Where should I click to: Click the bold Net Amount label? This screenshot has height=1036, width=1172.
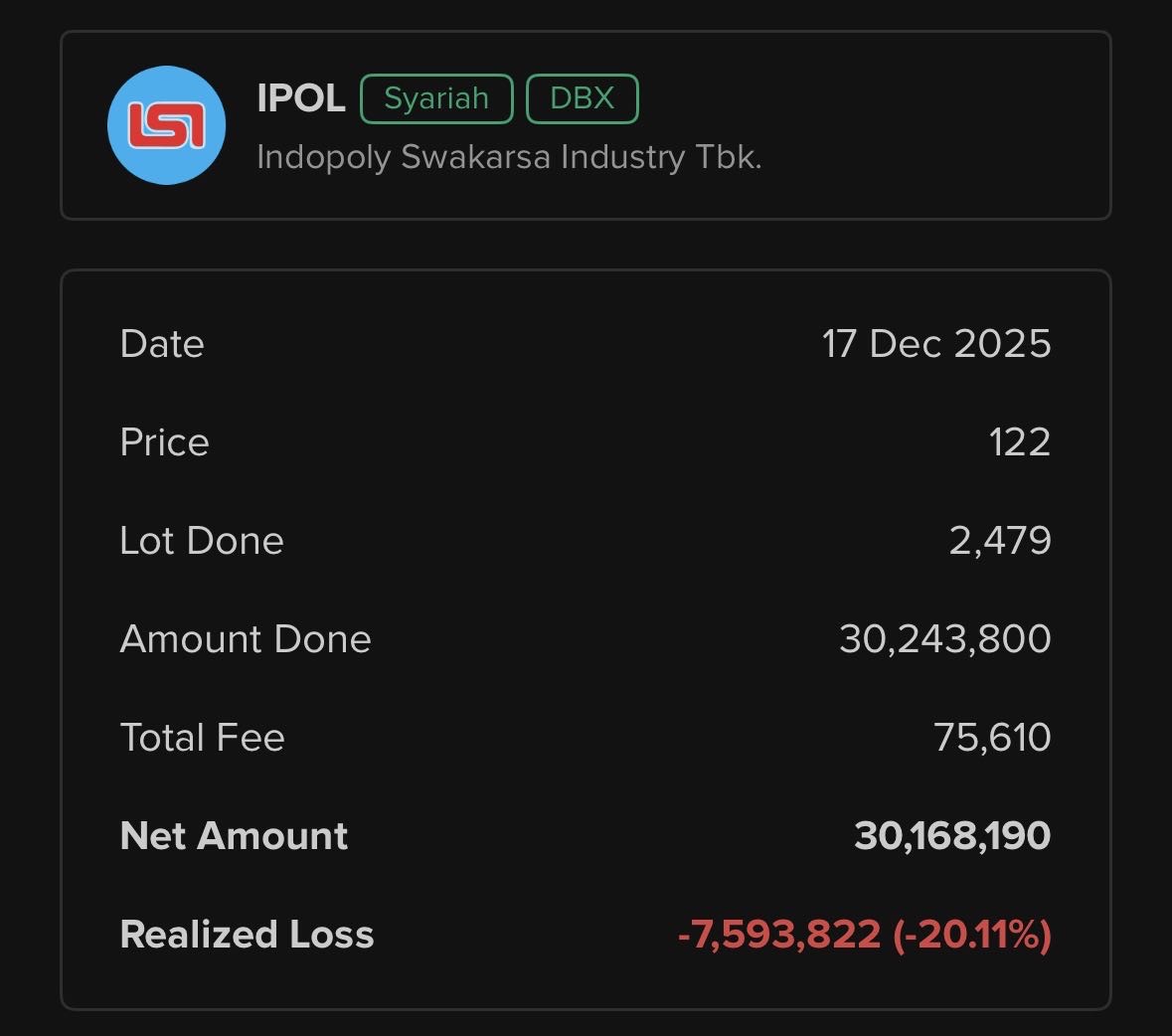234,836
